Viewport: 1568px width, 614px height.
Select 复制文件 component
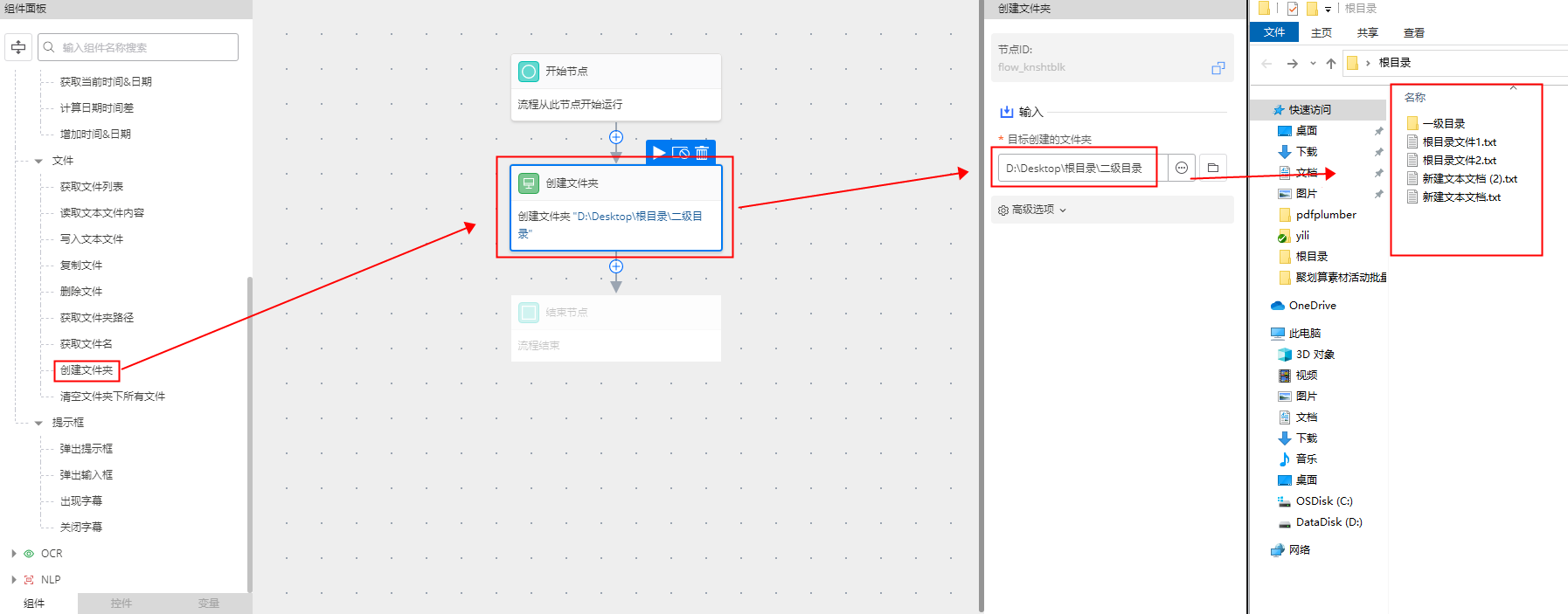81,266
